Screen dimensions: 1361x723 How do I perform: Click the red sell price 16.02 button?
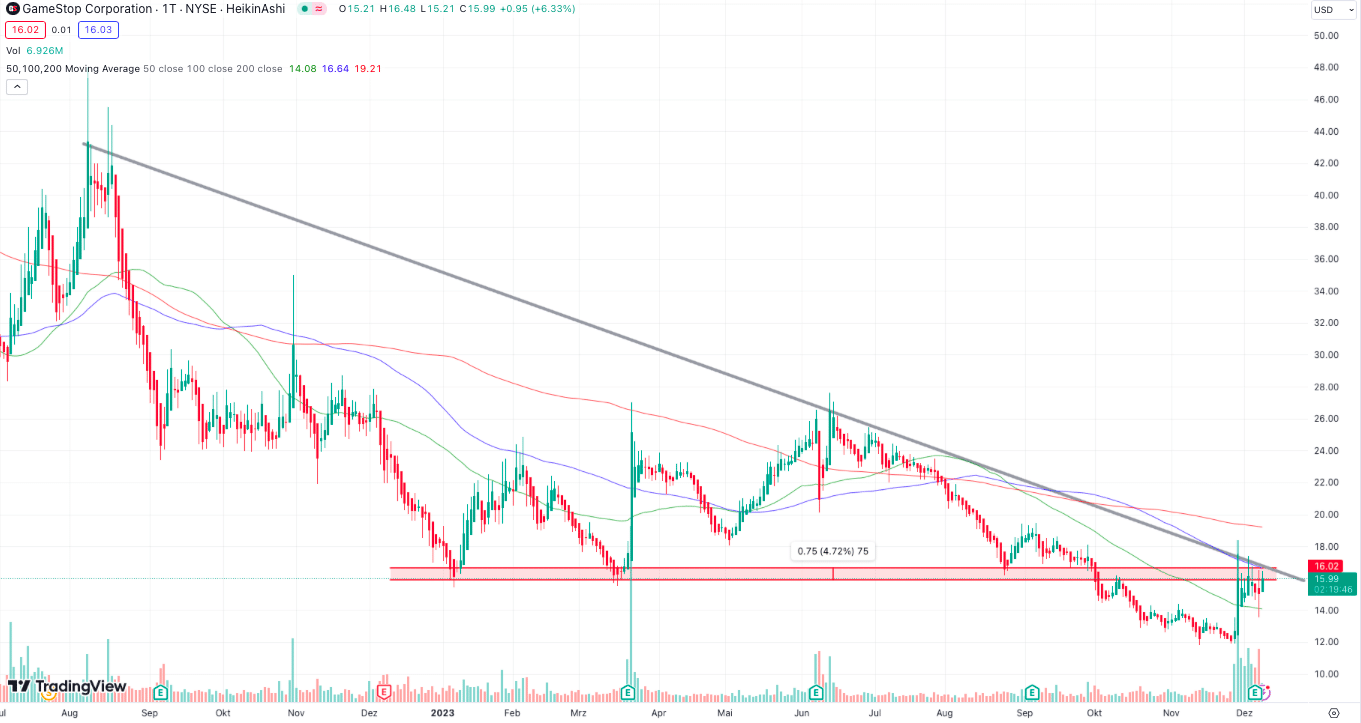[x=23, y=30]
